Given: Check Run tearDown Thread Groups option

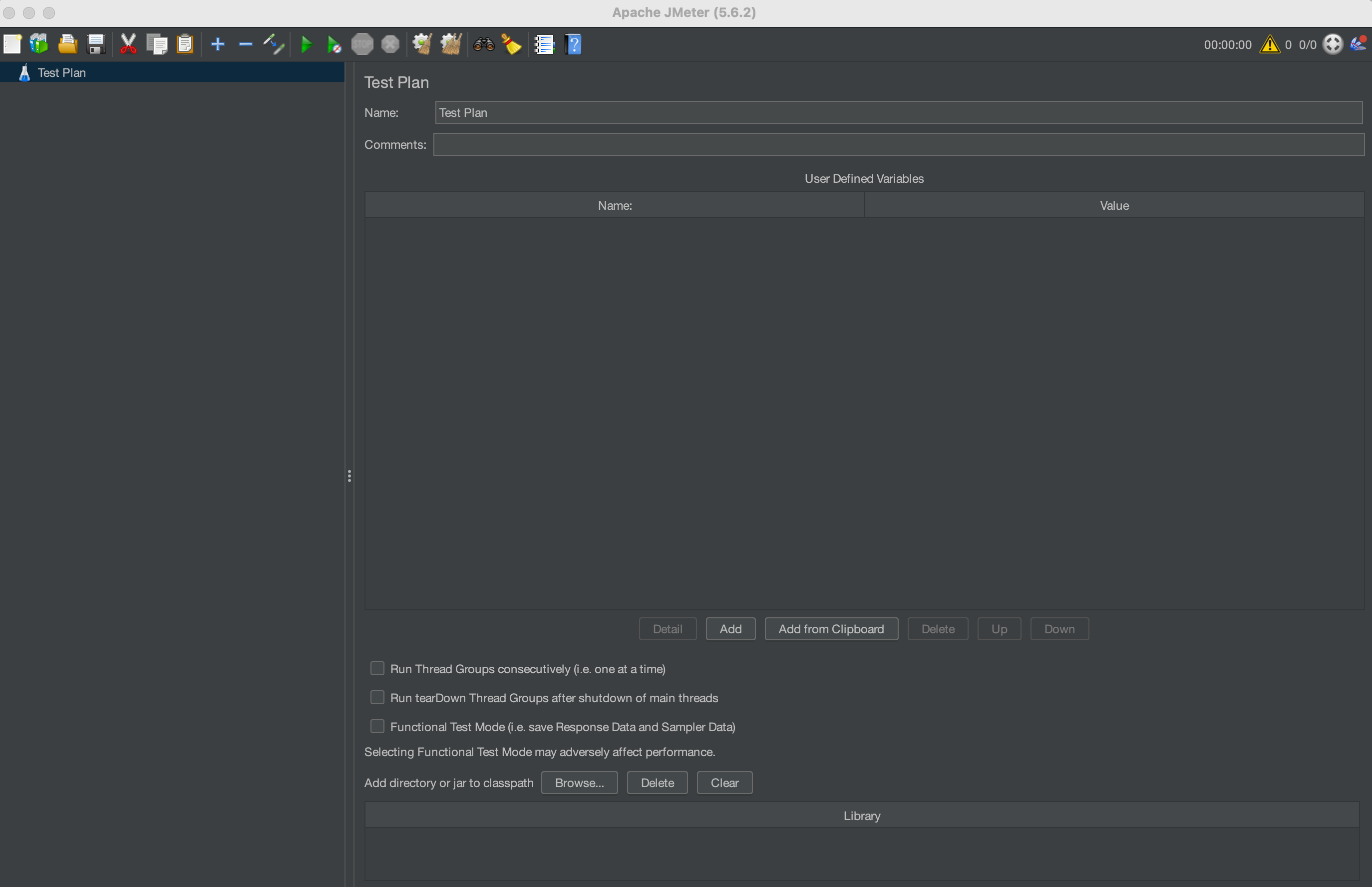Looking at the screenshot, I should click(x=377, y=697).
